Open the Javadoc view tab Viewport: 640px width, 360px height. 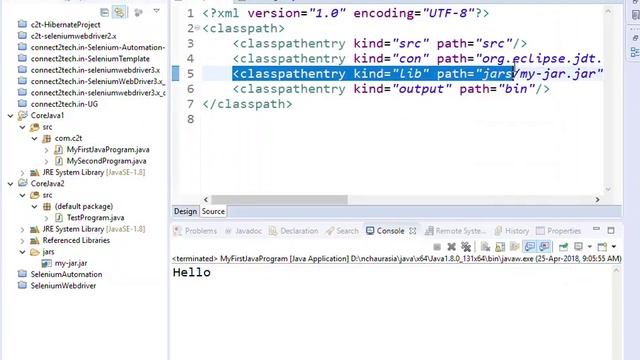click(243, 231)
